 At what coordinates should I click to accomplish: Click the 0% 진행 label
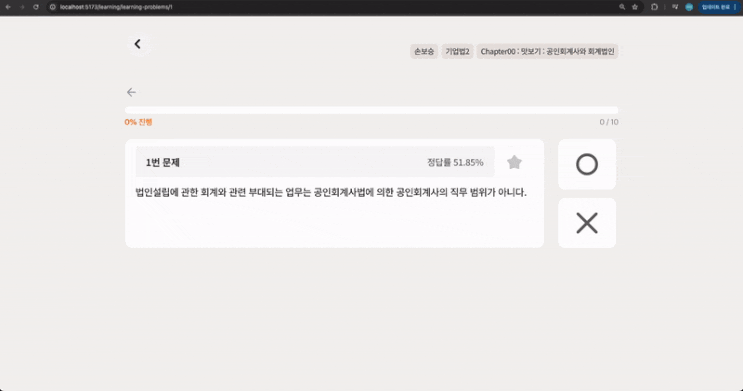[138, 122]
